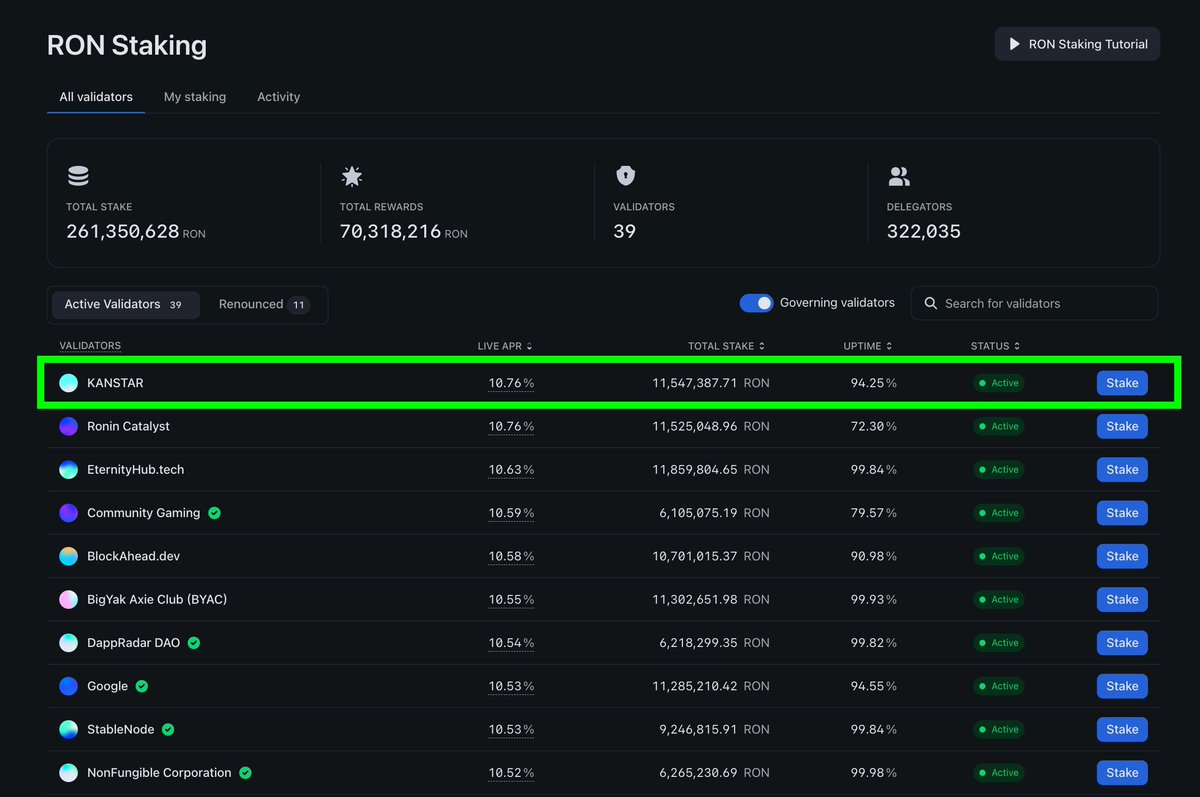Toggle the Governing validators switch
Screen dimensions: 1200x797
coord(756,303)
